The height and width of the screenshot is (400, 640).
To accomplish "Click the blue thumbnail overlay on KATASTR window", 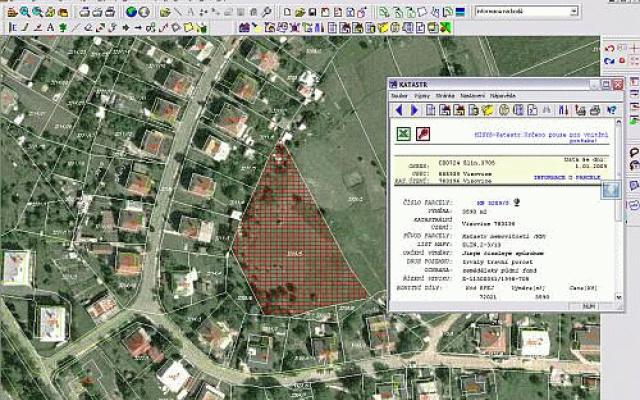I will [x=611, y=191].
